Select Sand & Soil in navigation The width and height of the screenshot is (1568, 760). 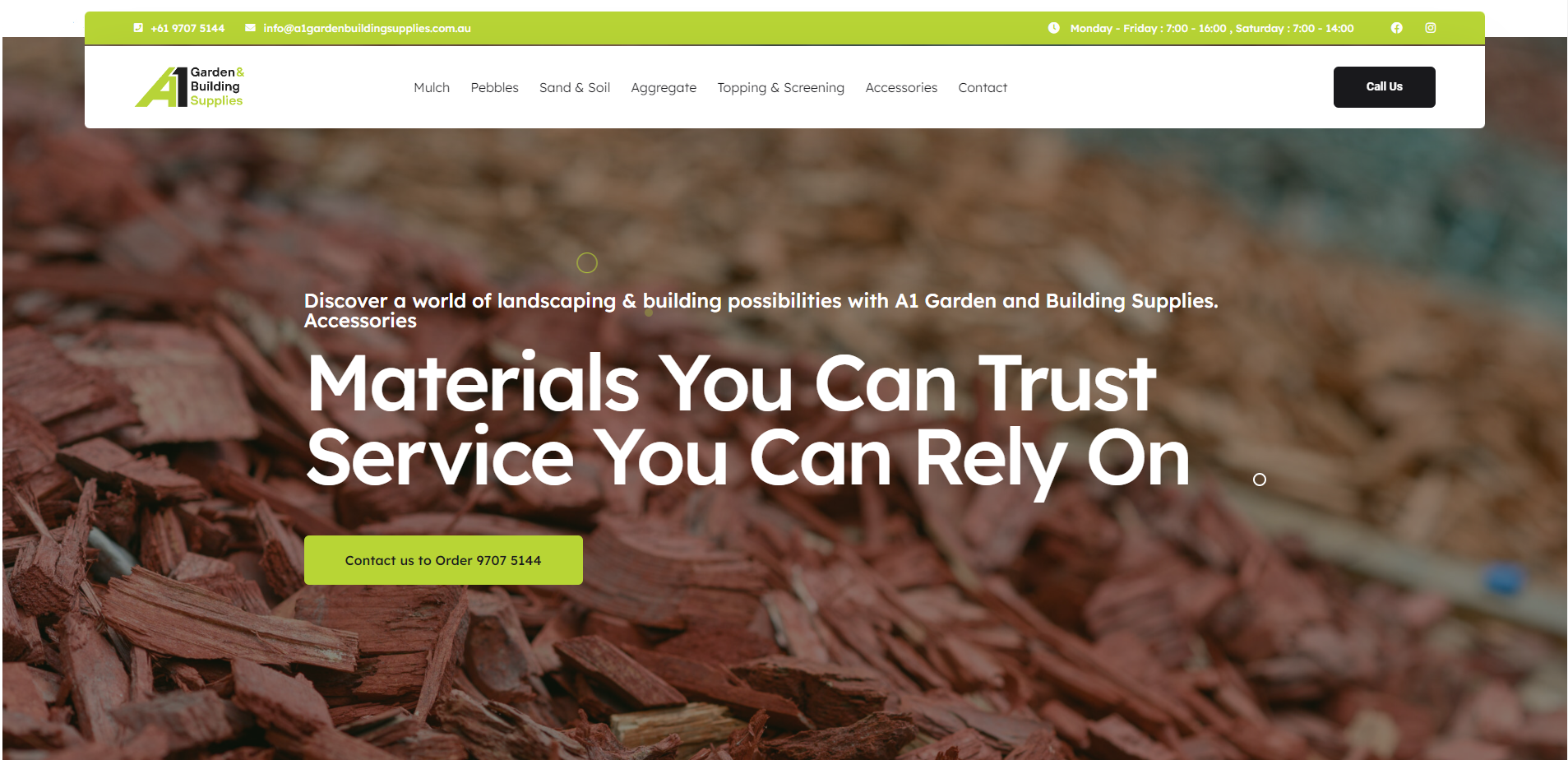(x=575, y=87)
